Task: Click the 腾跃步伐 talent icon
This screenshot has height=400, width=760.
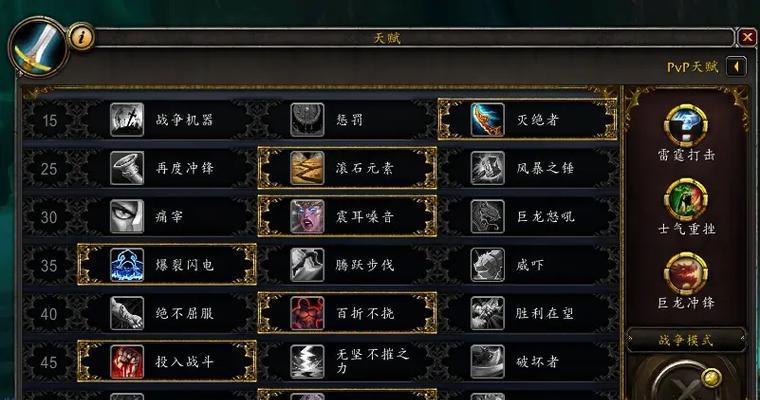Action: click(307, 265)
